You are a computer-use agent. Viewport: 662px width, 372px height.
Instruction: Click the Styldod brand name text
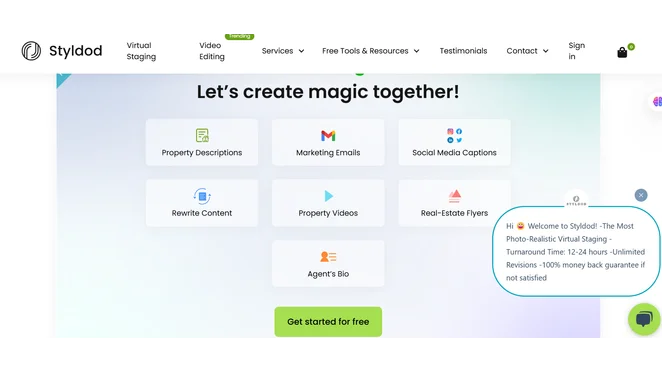[x=76, y=51]
